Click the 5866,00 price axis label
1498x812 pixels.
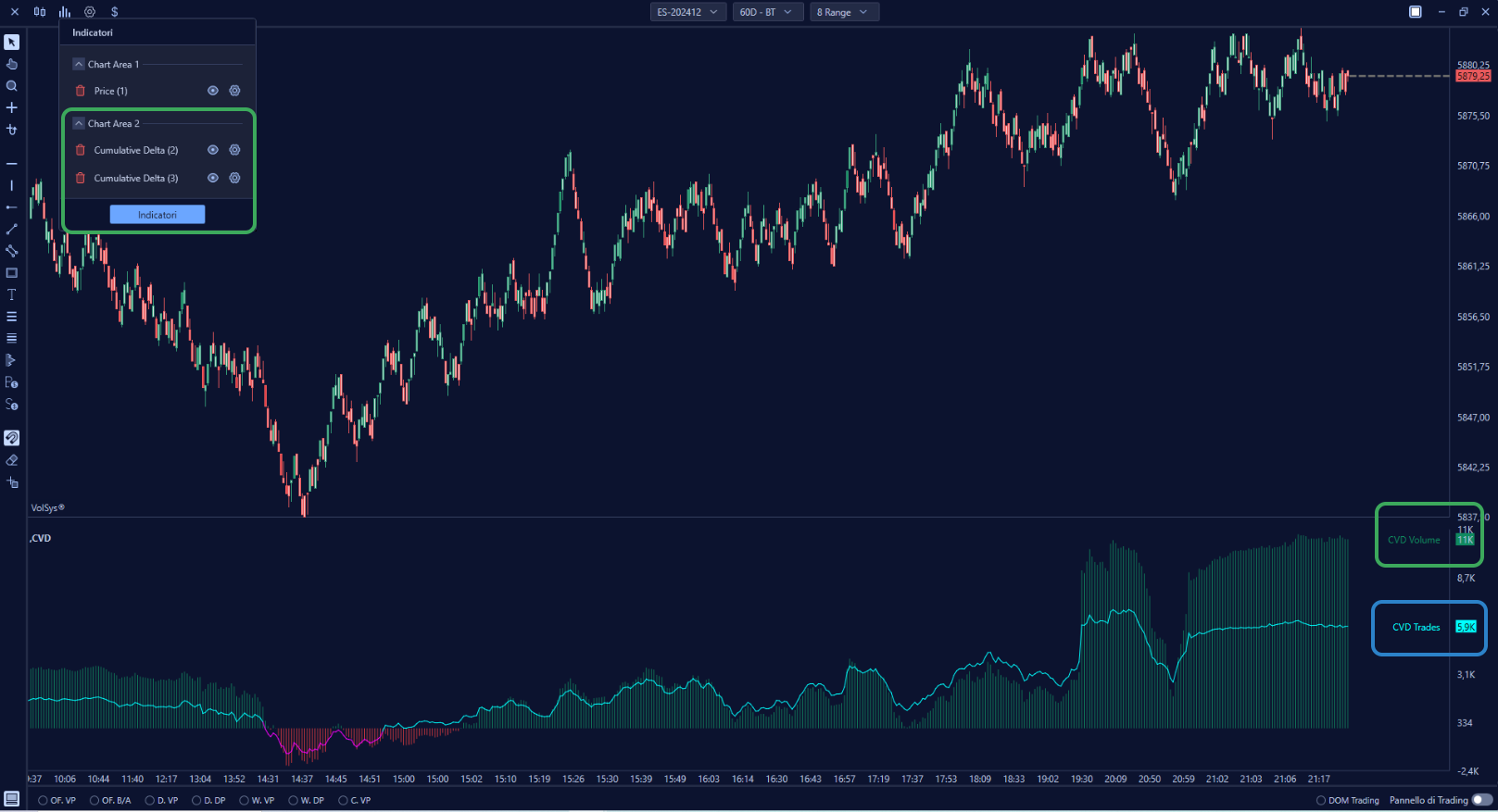tap(1473, 216)
